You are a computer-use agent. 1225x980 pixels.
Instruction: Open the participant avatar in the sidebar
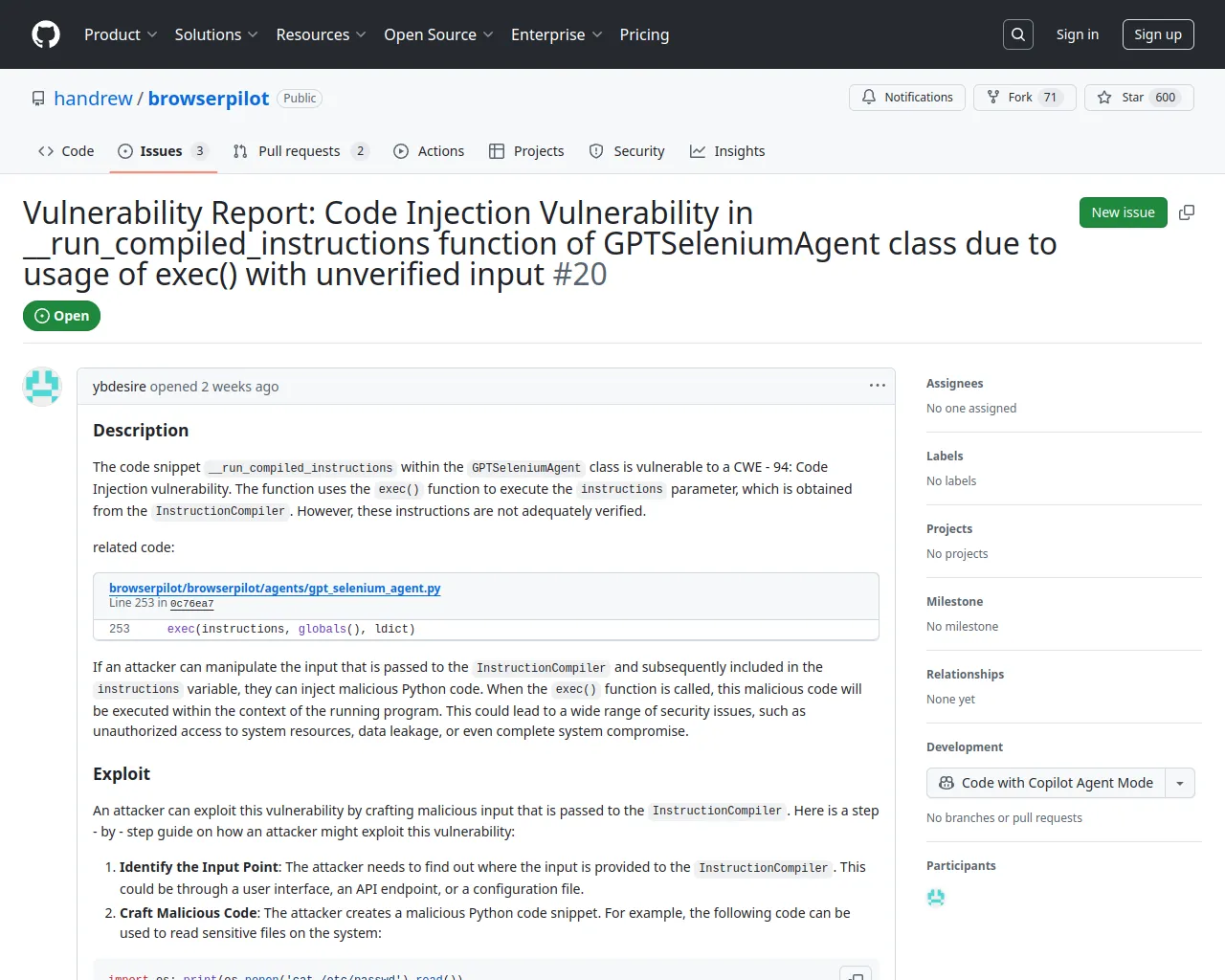(936, 897)
